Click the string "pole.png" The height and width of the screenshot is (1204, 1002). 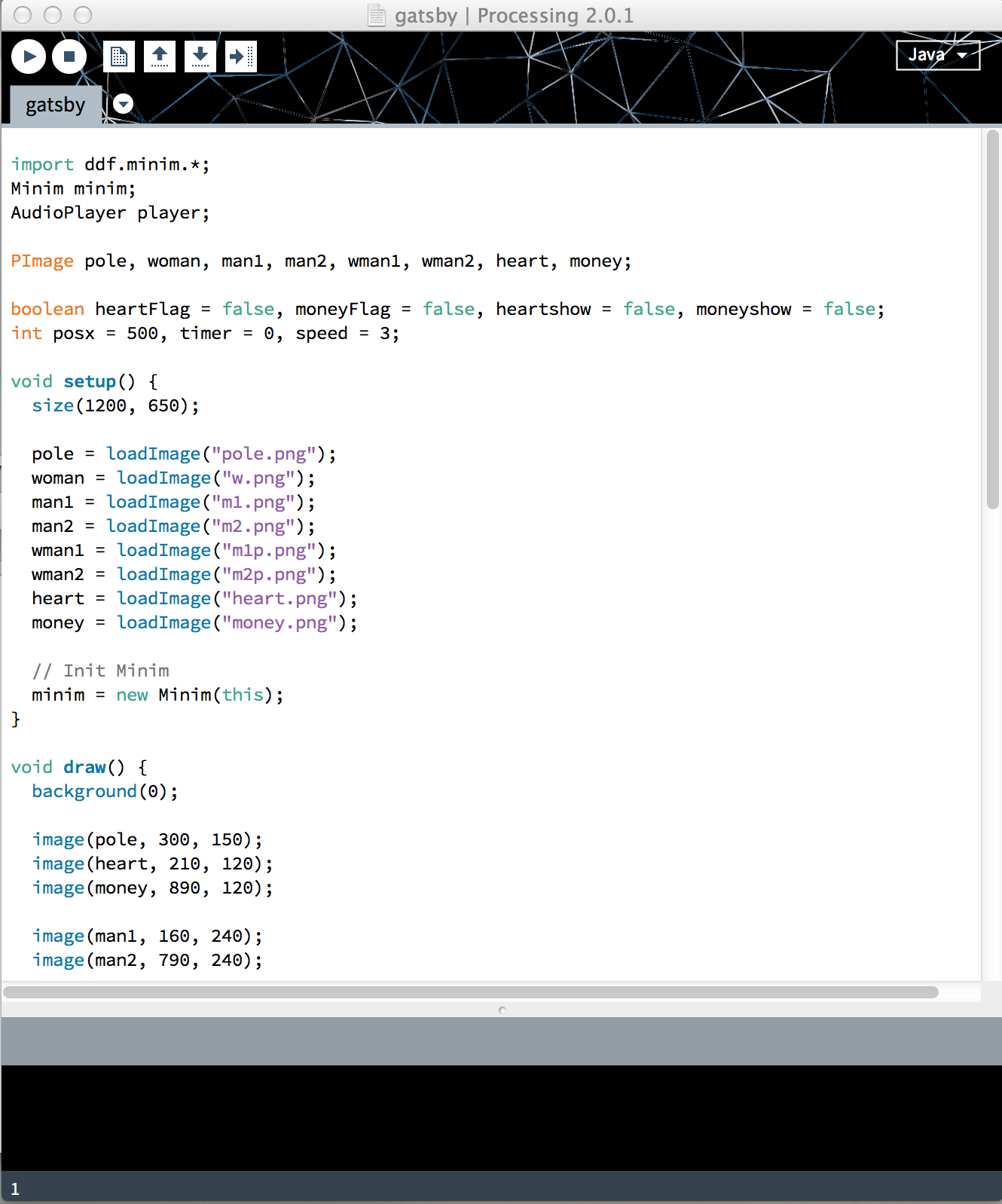pyautogui.click(x=264, y=454)
